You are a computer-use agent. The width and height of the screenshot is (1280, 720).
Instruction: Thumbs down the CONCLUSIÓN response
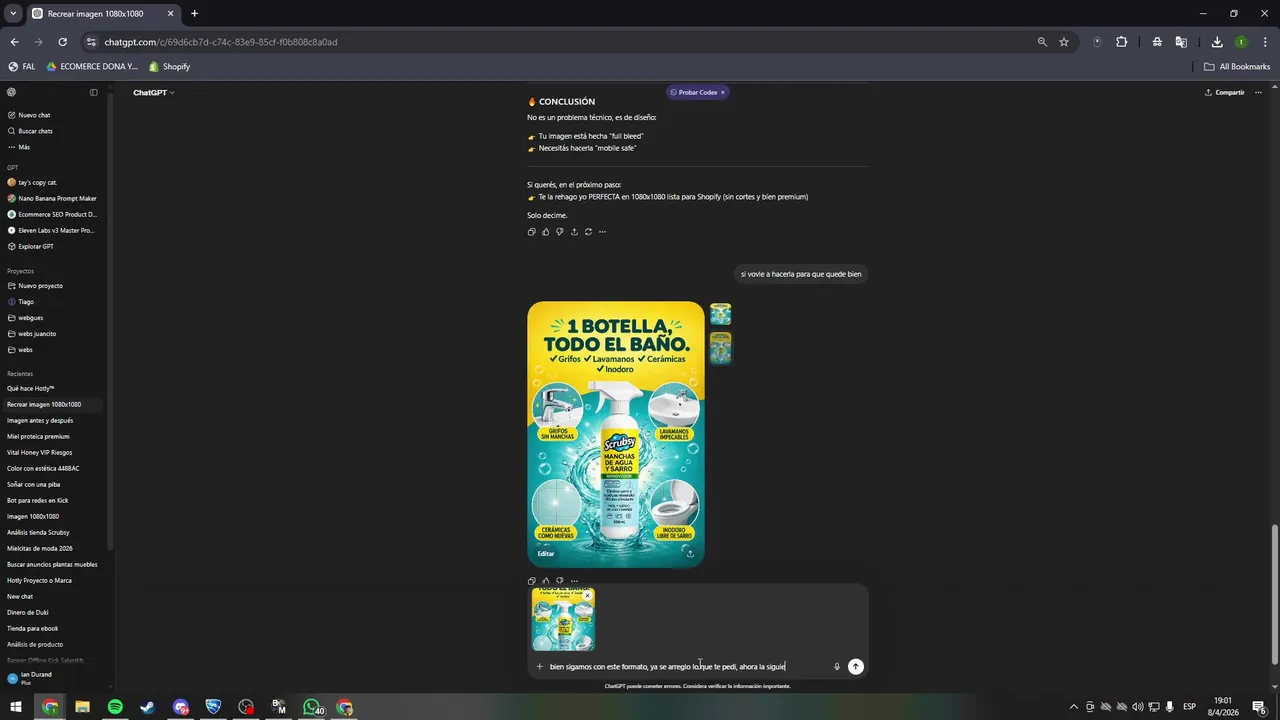(x=560, y=232)
